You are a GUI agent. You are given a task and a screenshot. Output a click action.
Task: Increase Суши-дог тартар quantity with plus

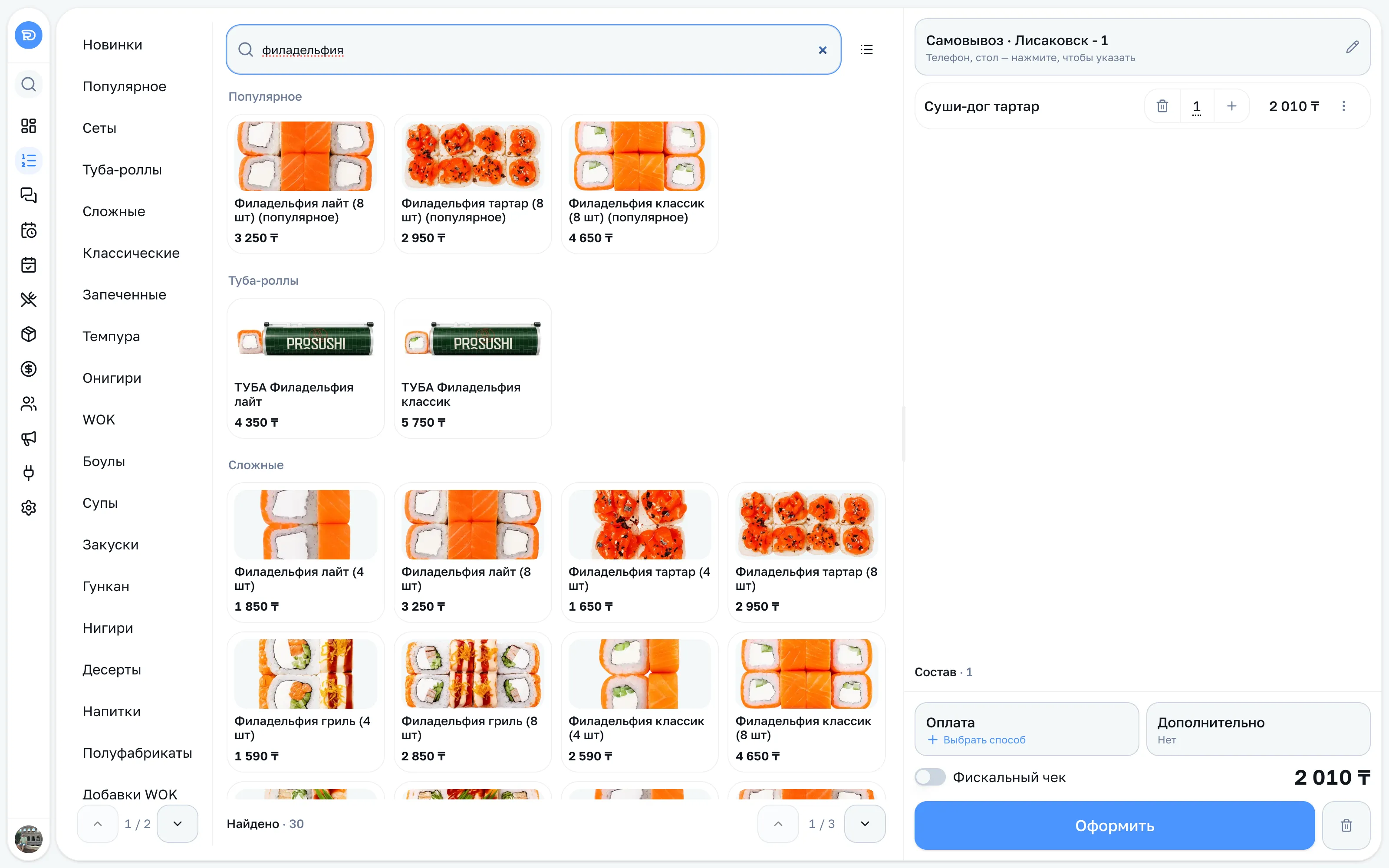(1232, 106)
